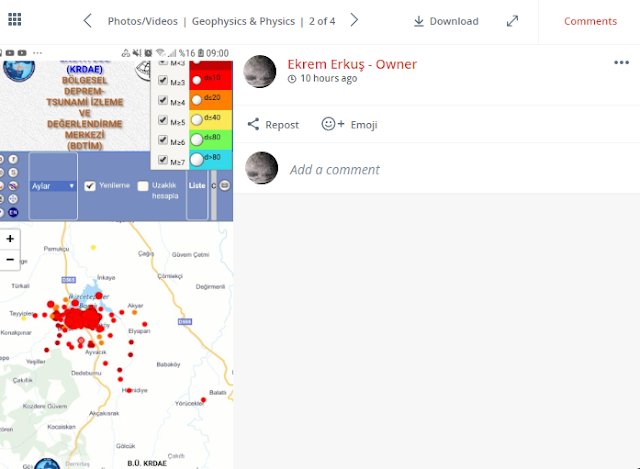
Task: Toggle the M≥7 magnitude checkbox
Action: 163,160
